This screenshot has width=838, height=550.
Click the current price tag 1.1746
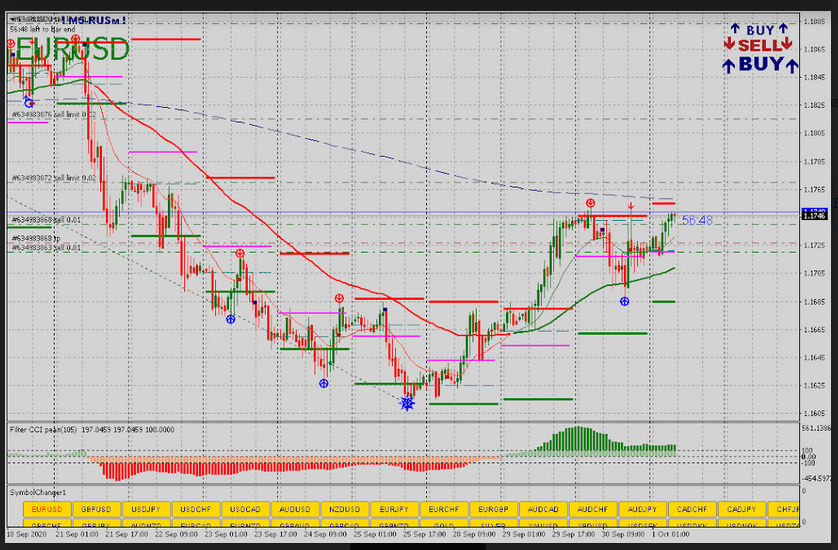click(813, 214)
